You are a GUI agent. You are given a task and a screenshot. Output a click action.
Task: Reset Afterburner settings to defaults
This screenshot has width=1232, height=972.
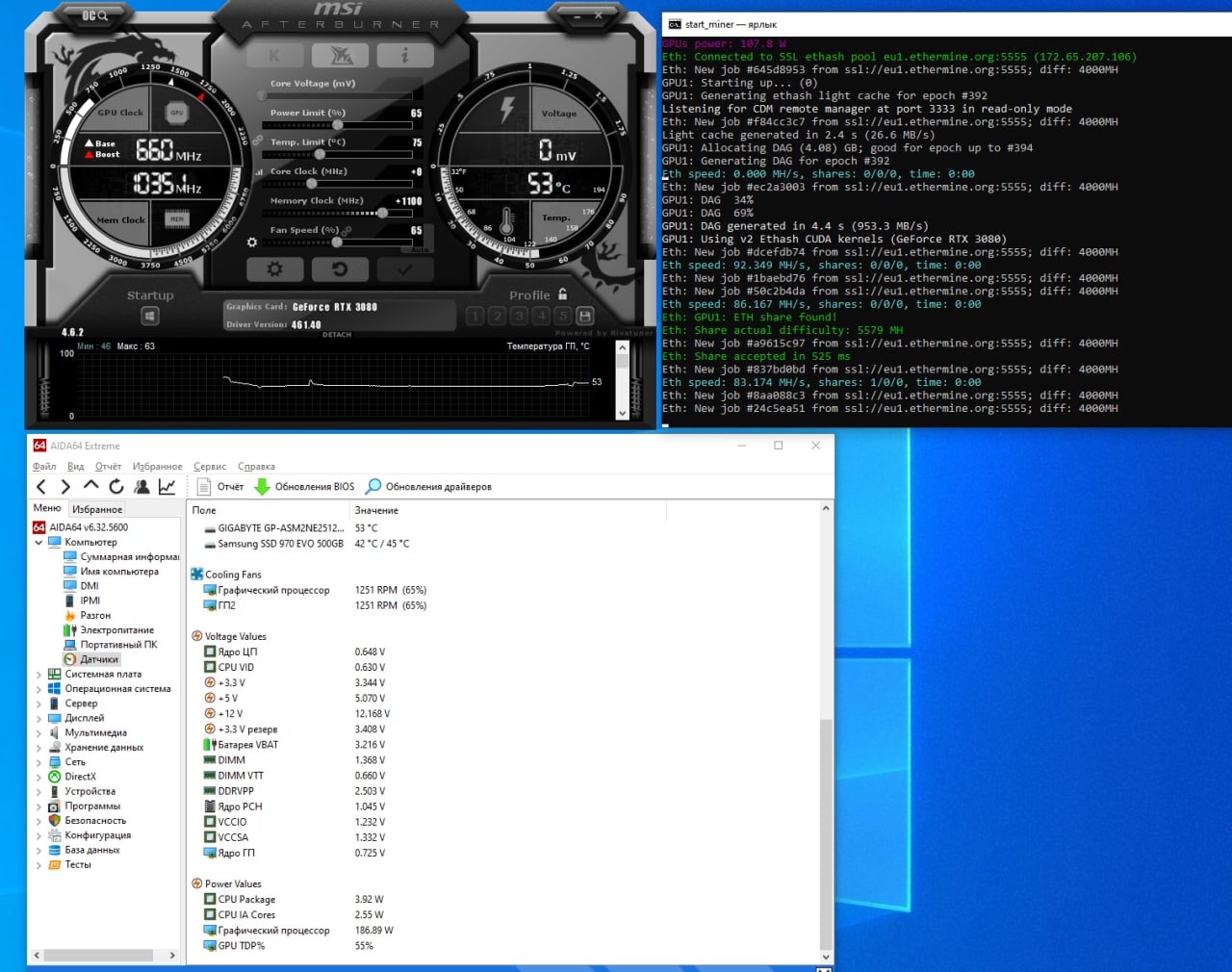coord(339,269)
